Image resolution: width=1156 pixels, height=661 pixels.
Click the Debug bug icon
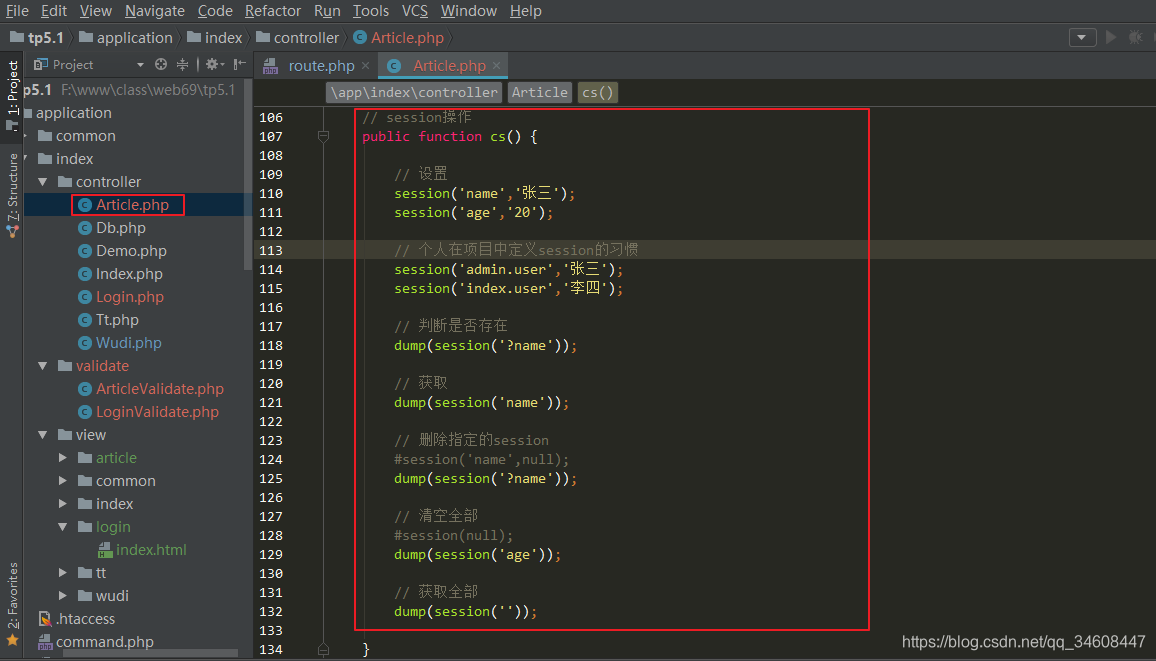pyautogui.click(x=1135, y=38)
